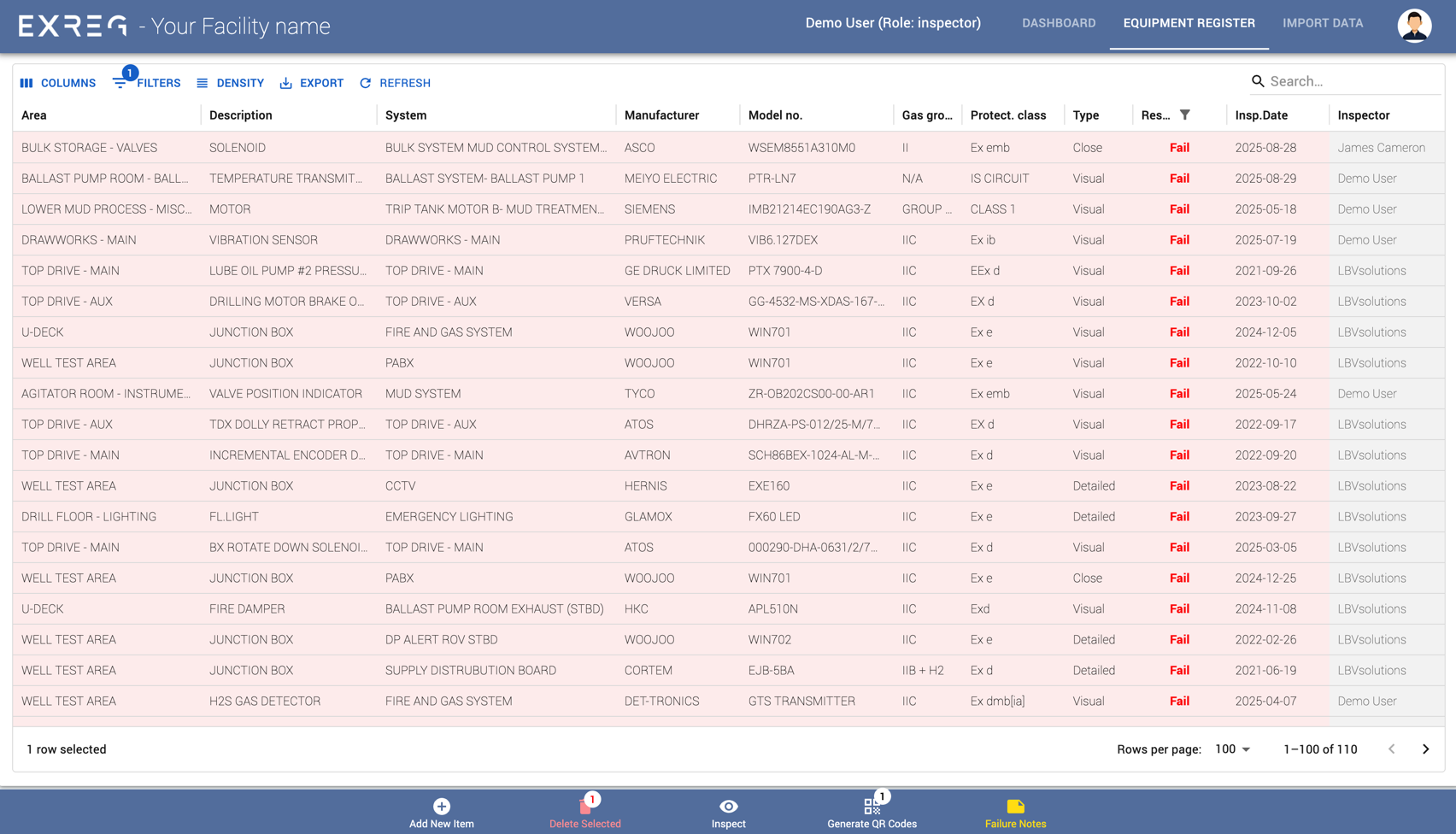This screenshot has width=1456, height=834.
Task: Click James Cameron inspector cell
Action: click(x=1382, y=148)
